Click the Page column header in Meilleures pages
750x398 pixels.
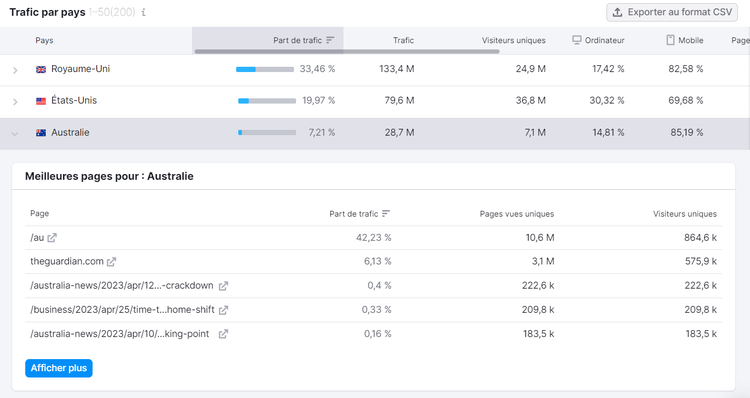[40, 213]
